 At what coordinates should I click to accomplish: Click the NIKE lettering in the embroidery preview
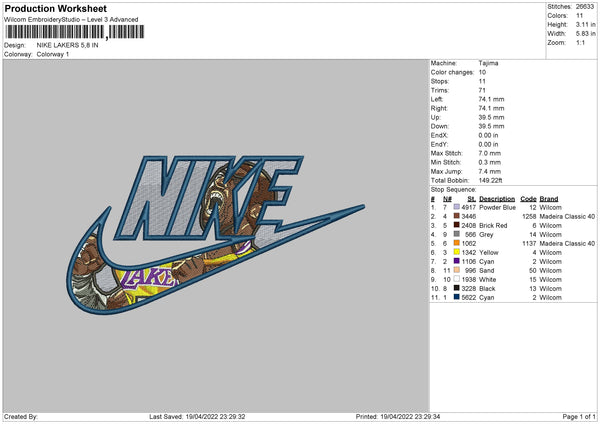point(210,198)
